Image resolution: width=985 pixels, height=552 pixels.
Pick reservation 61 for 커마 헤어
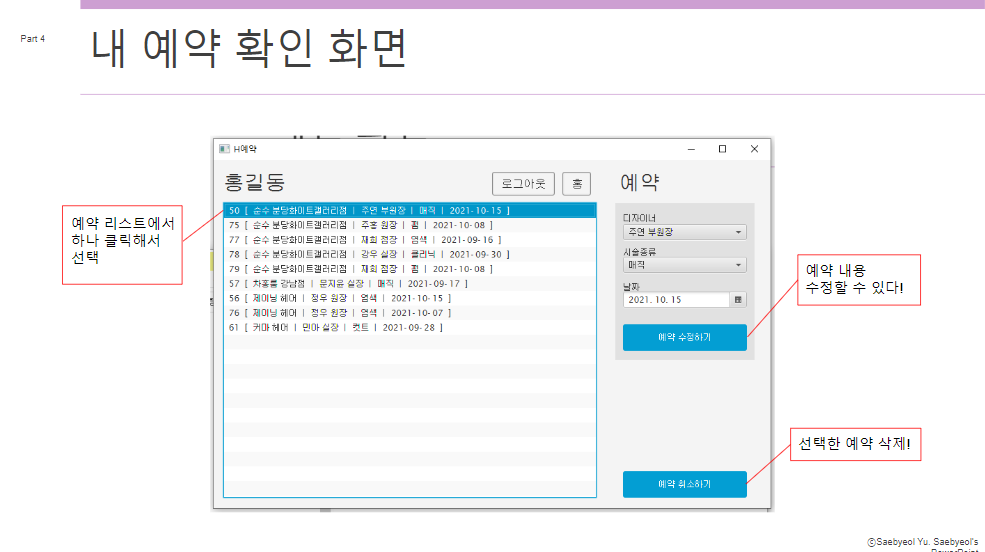335,327
